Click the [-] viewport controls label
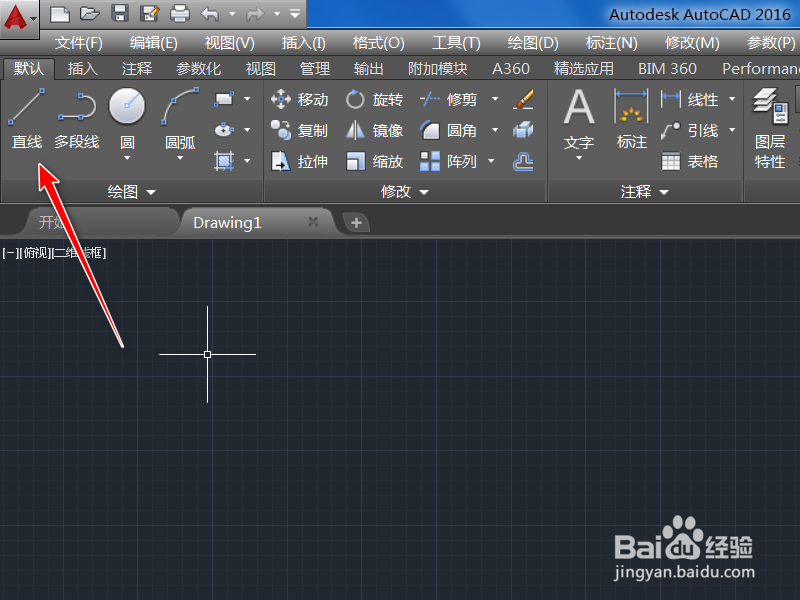 click(11, 253)
